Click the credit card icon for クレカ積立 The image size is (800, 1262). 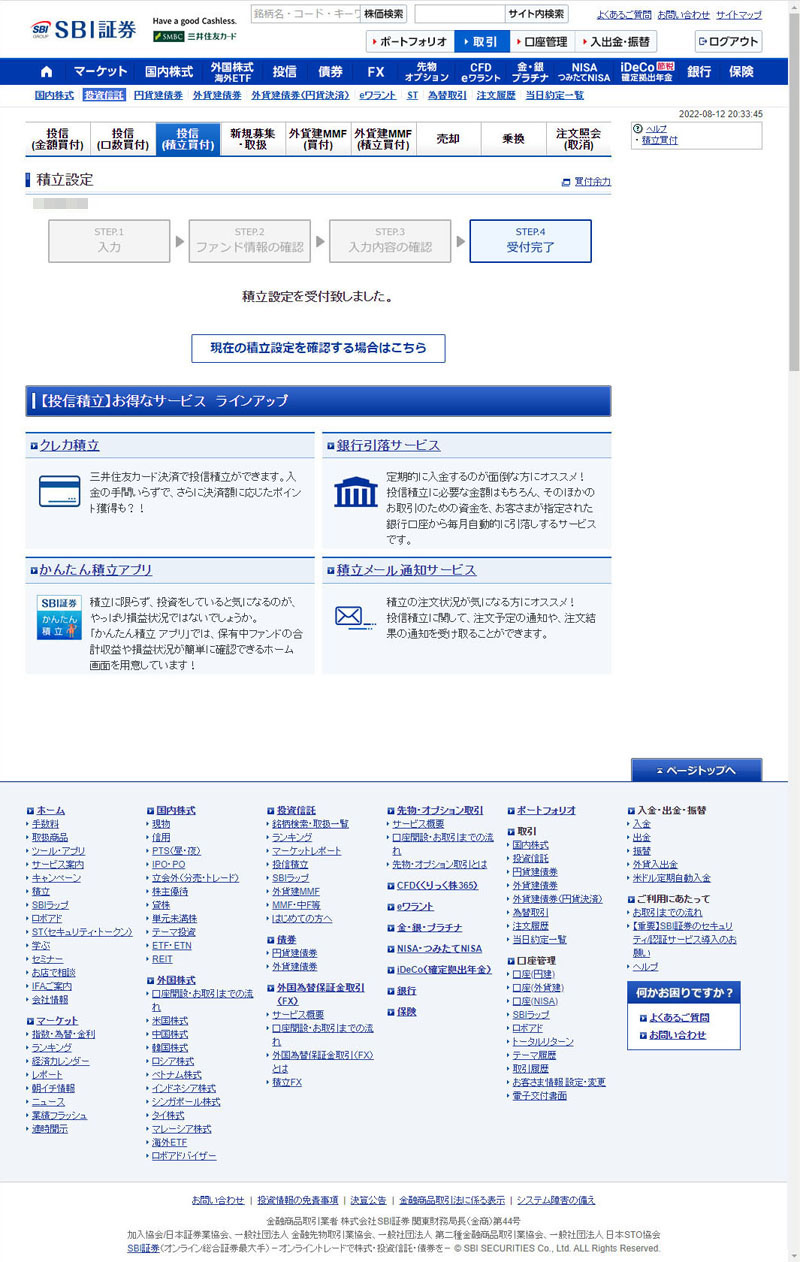point(59,491)
